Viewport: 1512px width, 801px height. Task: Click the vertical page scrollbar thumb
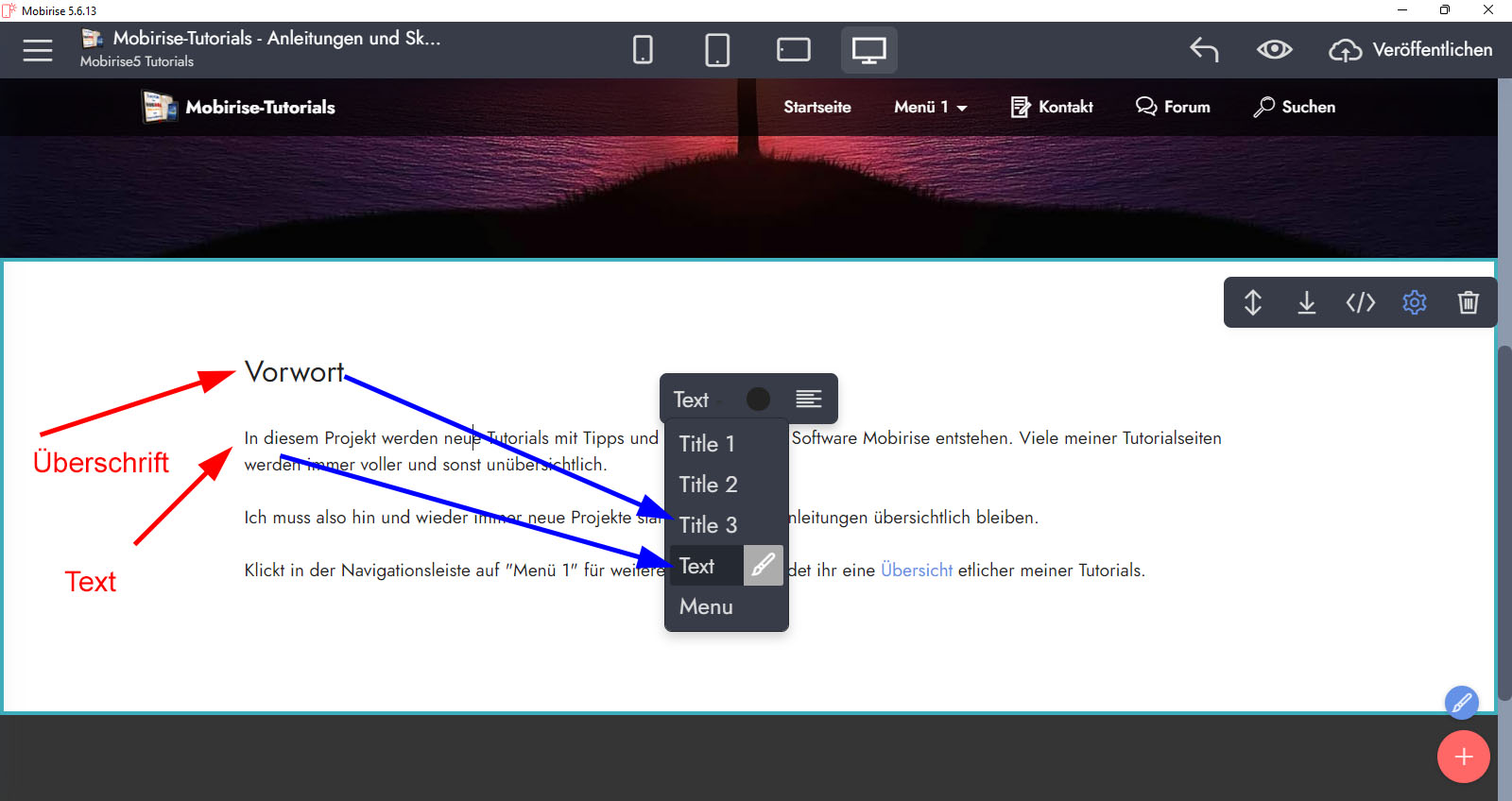click(1504, 523)
